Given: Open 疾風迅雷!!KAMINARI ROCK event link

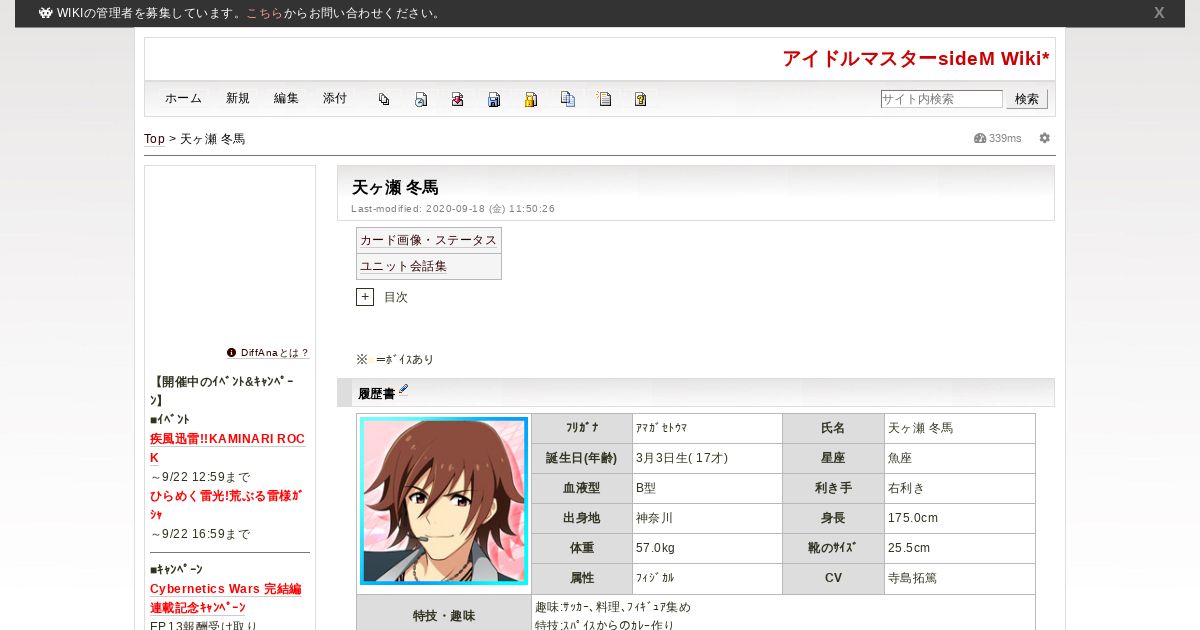Looking at the screenshot, I should 227,448.
